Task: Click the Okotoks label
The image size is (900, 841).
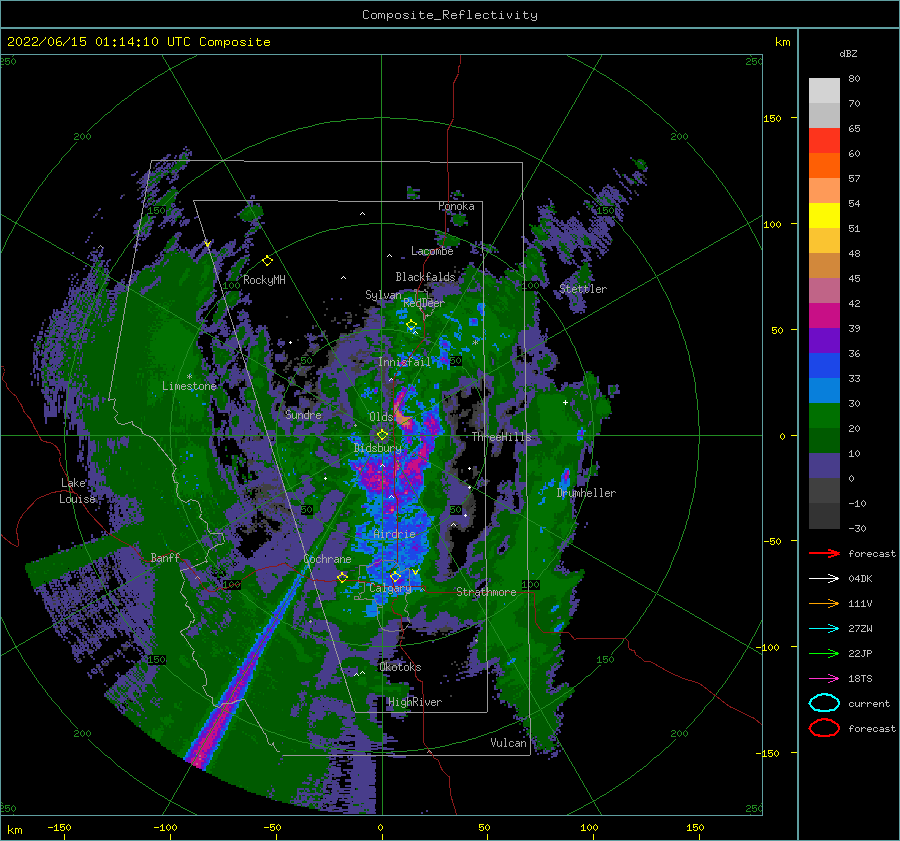Action: point(400,667)
